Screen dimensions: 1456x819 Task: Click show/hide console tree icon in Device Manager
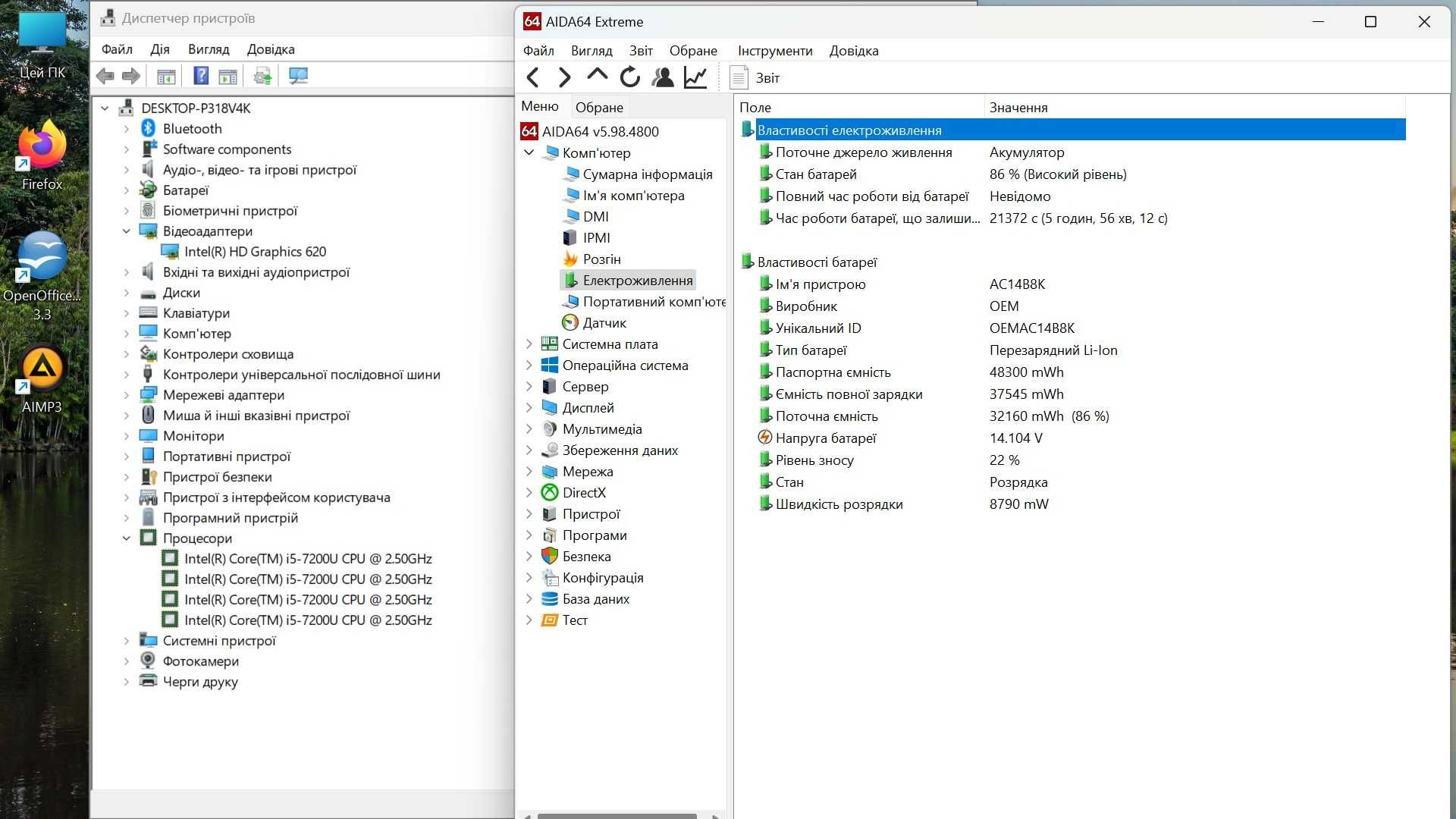[166, 76]
